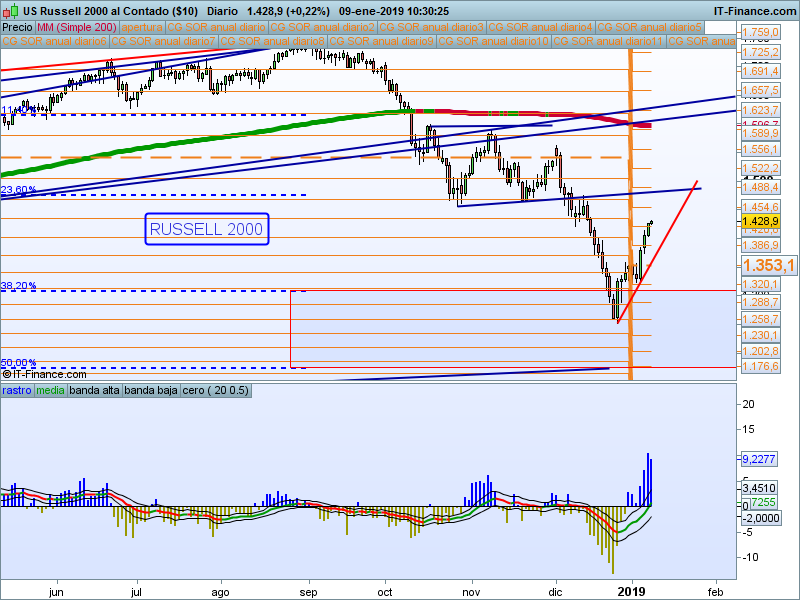The height and width of the screenshot is (600, 800).
Task: Click the 'ago' month on the time axis
Action: [x=220, y=592]
